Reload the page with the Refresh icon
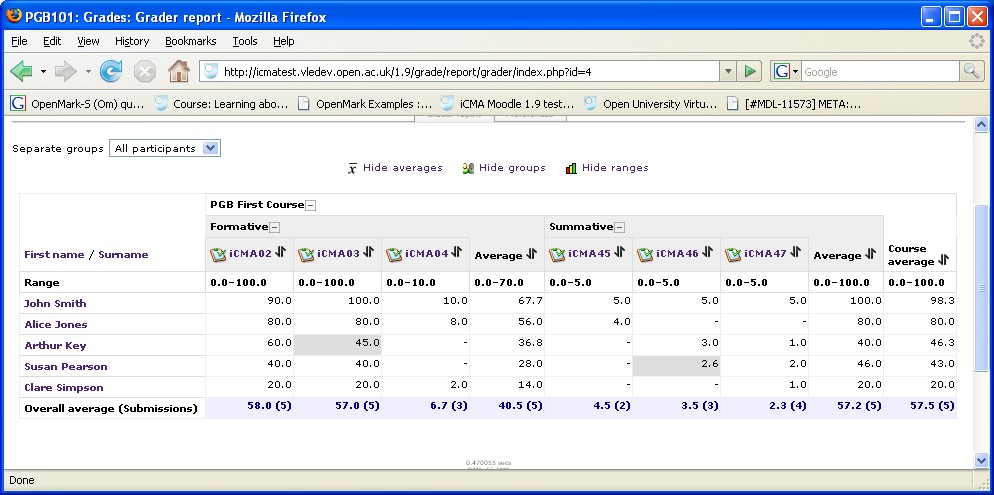Screen dimensions: 994x495 [111, 72]
